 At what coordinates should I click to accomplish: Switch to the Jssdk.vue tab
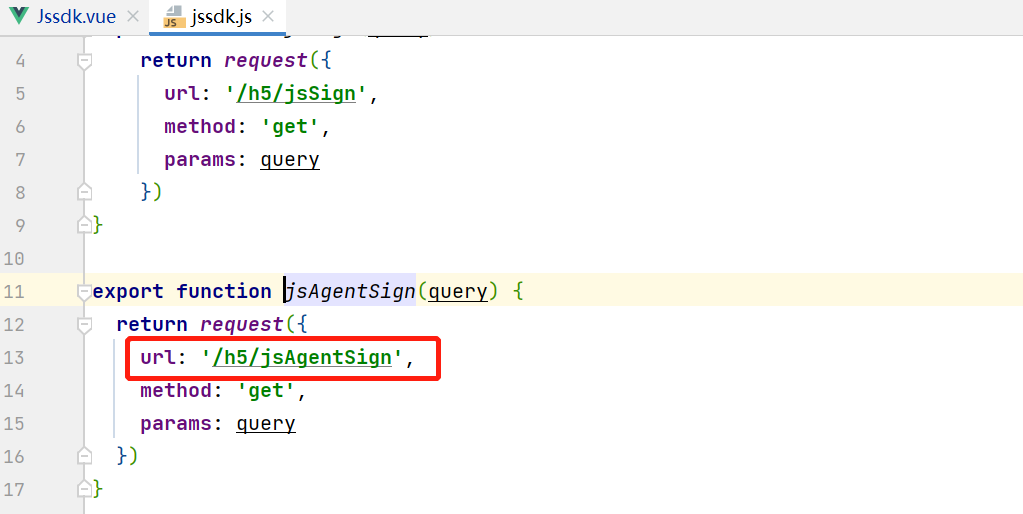click(76, 16)
